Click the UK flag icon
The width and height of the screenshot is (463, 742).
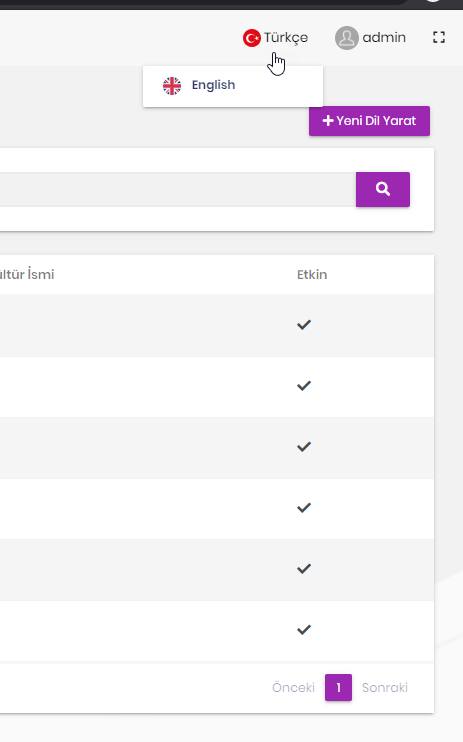pyautogui.click(x=172, y=86)
